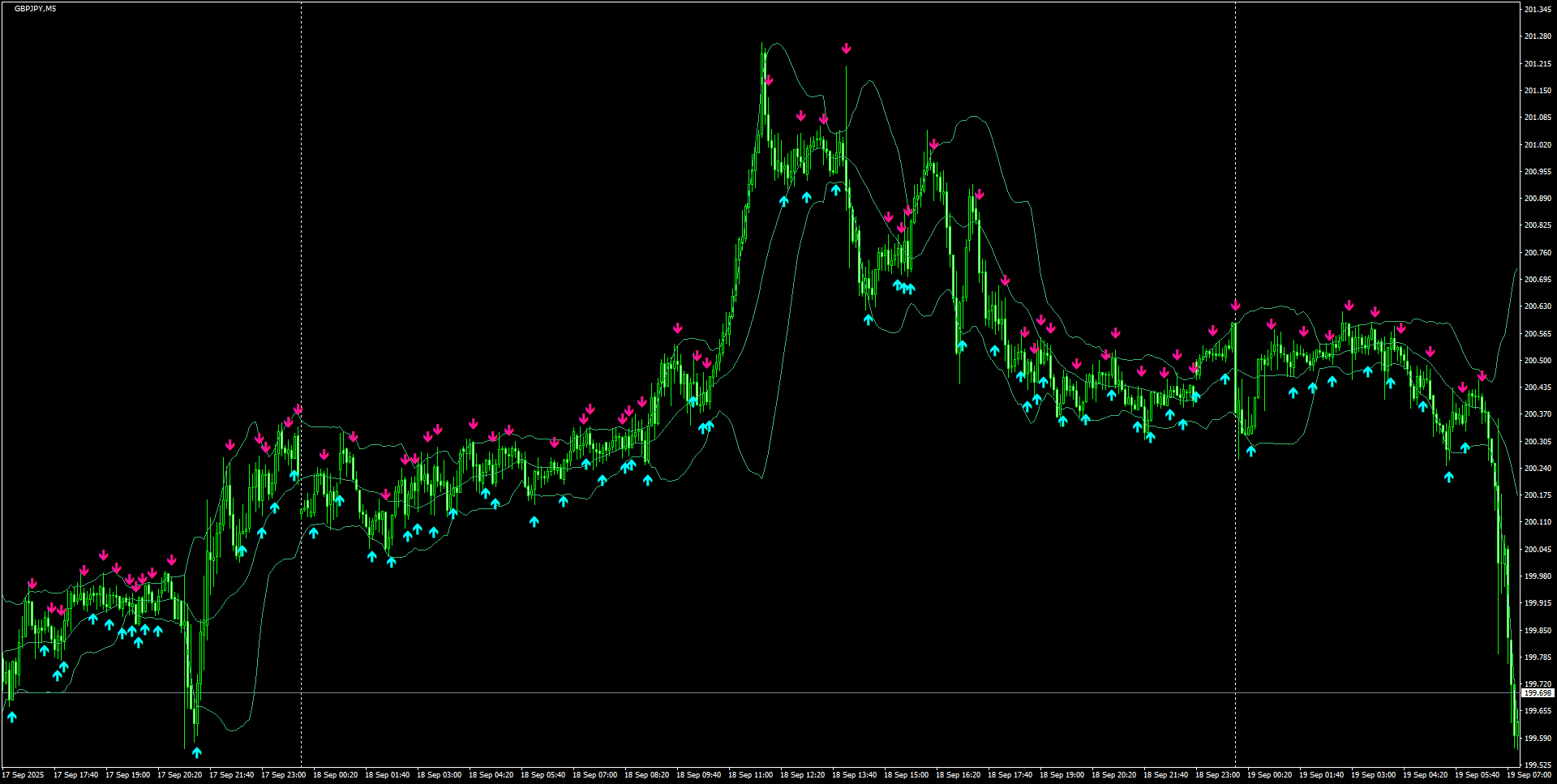The width and height of the screenshot is (1557, 784).
Task: Click the 18 Sep 05:40 time label
Action: [x=543, y=775]
